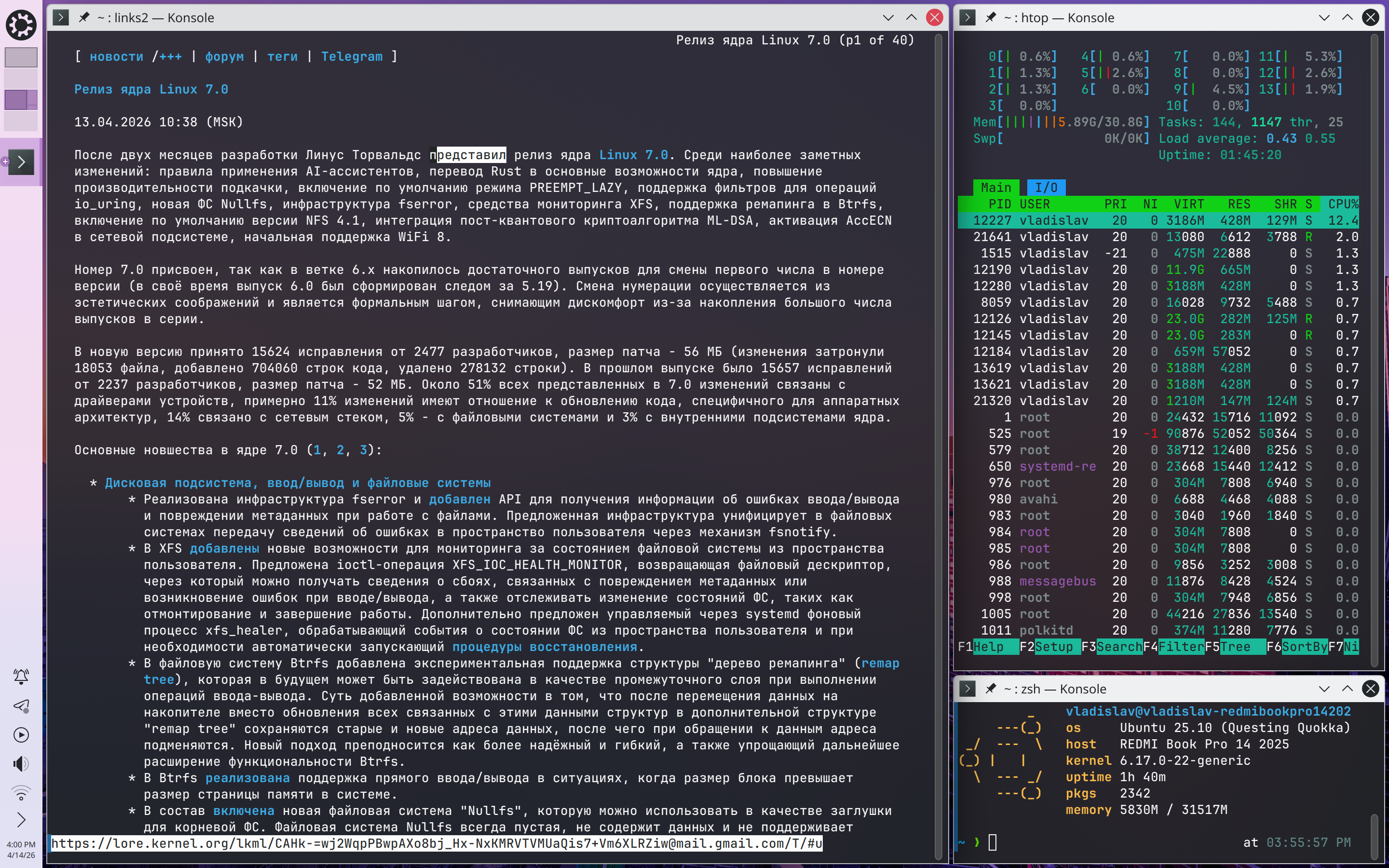Open the KDE application launcher
Viewport: 1389px width, 868px height.
click(21, 25)
